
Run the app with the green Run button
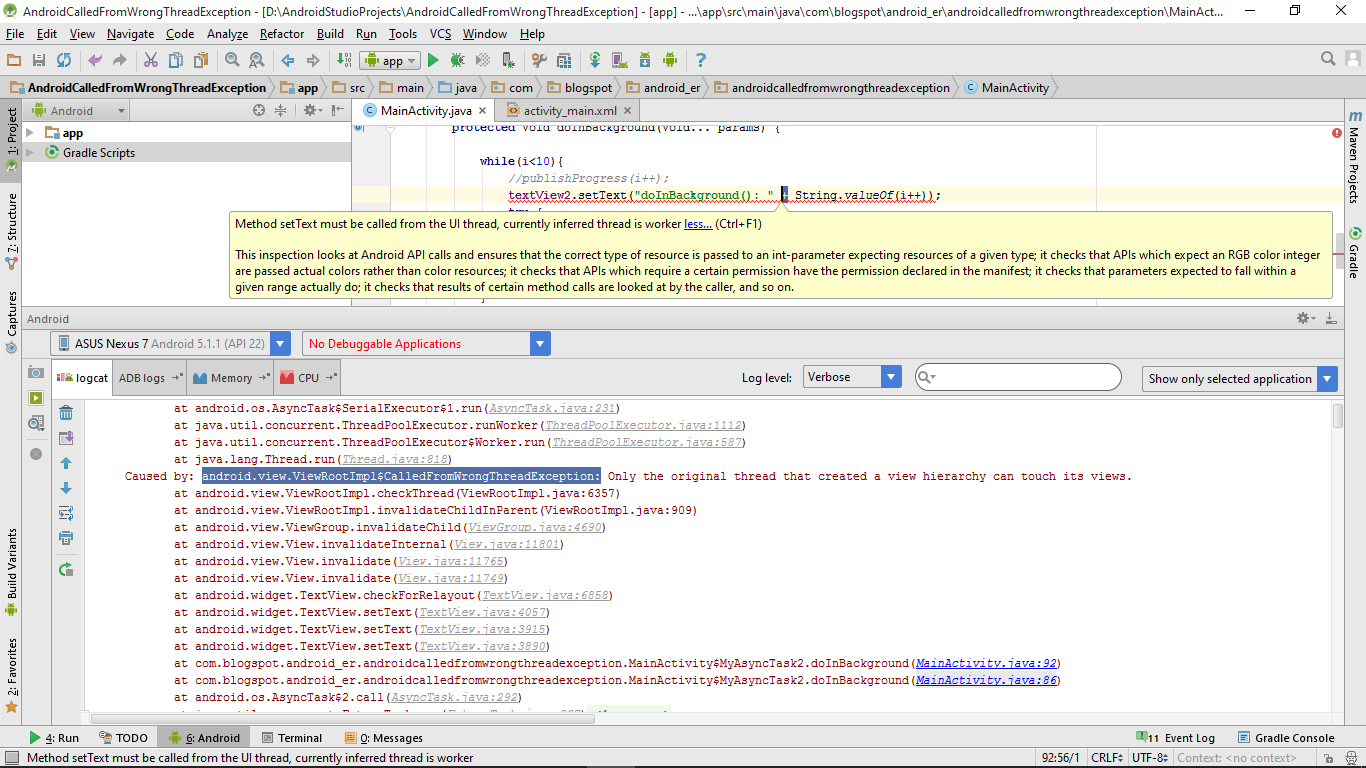coord(434,60)
